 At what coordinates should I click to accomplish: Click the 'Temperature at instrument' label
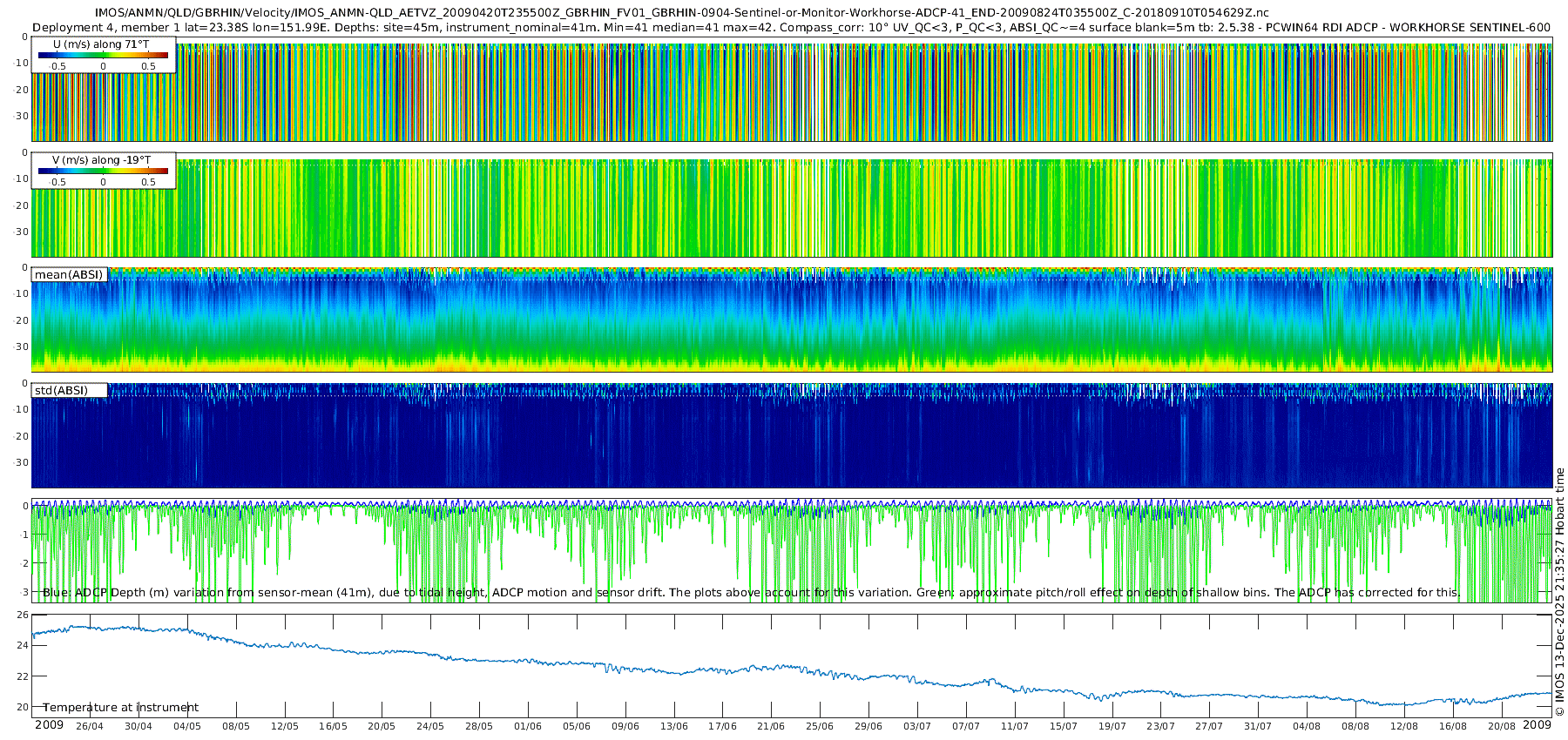coord(120,708)
